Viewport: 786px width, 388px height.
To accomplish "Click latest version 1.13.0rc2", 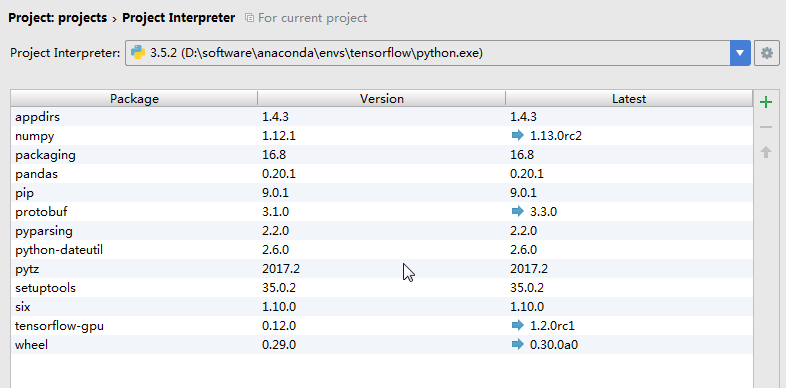I will (x=555, y=136).
